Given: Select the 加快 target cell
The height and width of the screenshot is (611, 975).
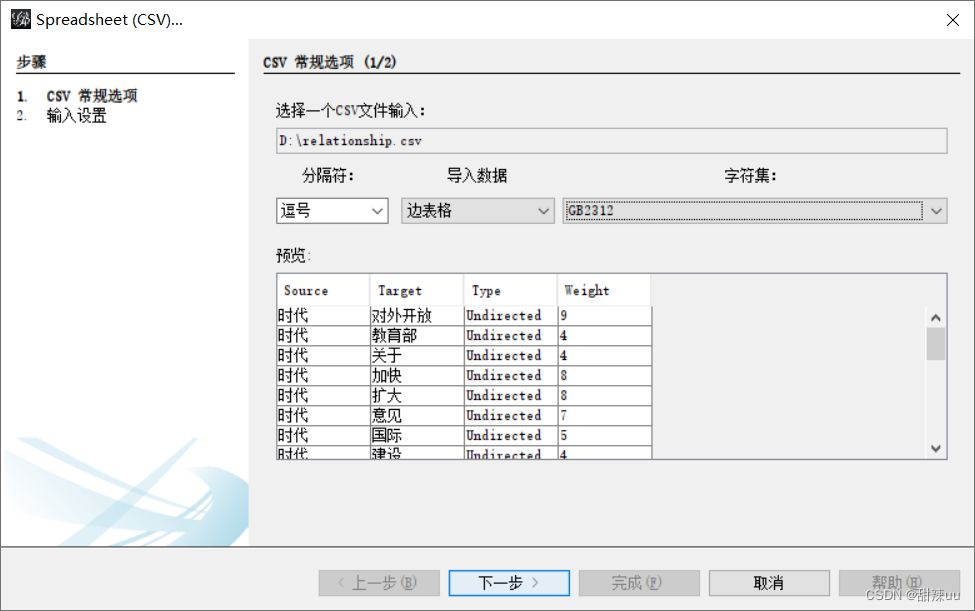Looking at the screenshot, I should pyautogui.click(x=417, y=375).
